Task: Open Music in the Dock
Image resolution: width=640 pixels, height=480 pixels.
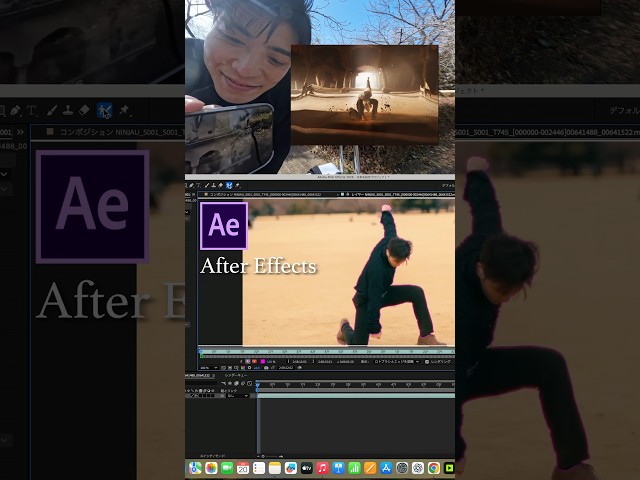Action: click(322, 468)
